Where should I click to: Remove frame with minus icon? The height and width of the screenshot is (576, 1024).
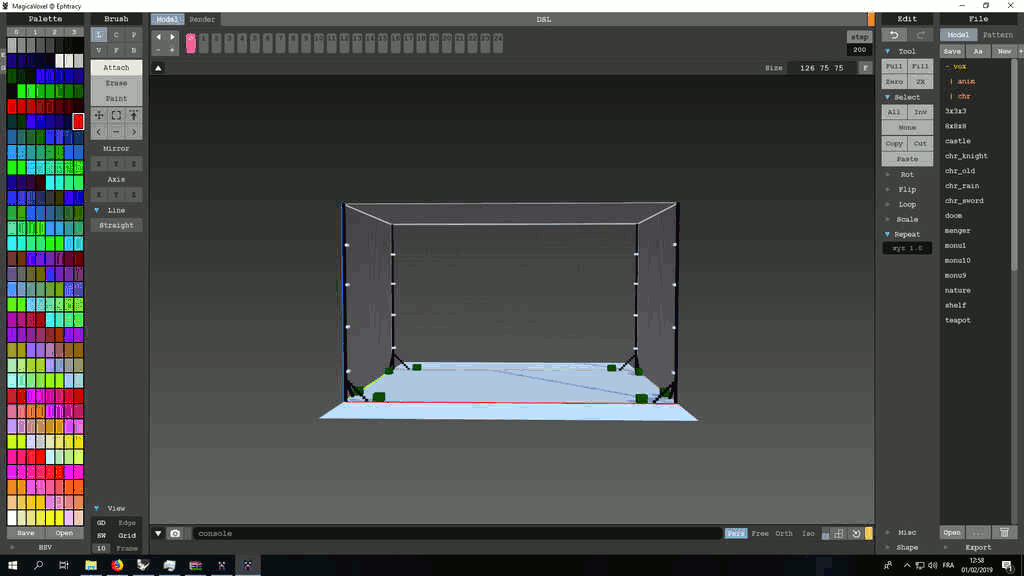158,50
